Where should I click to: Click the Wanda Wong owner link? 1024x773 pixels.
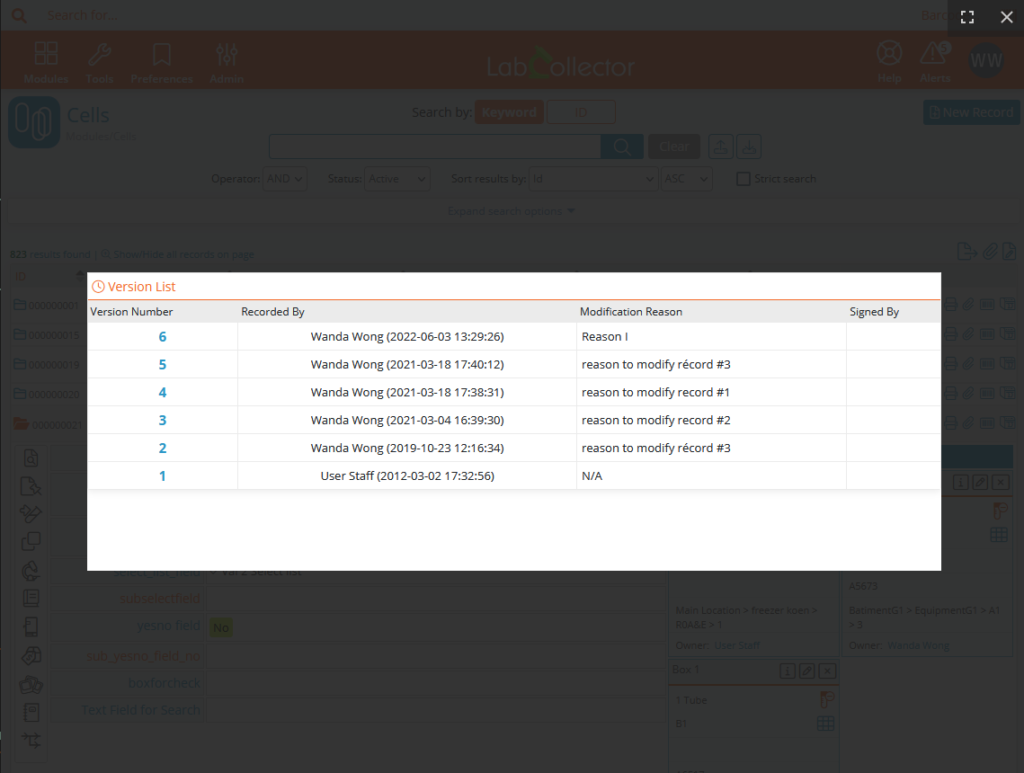point(918,645)
